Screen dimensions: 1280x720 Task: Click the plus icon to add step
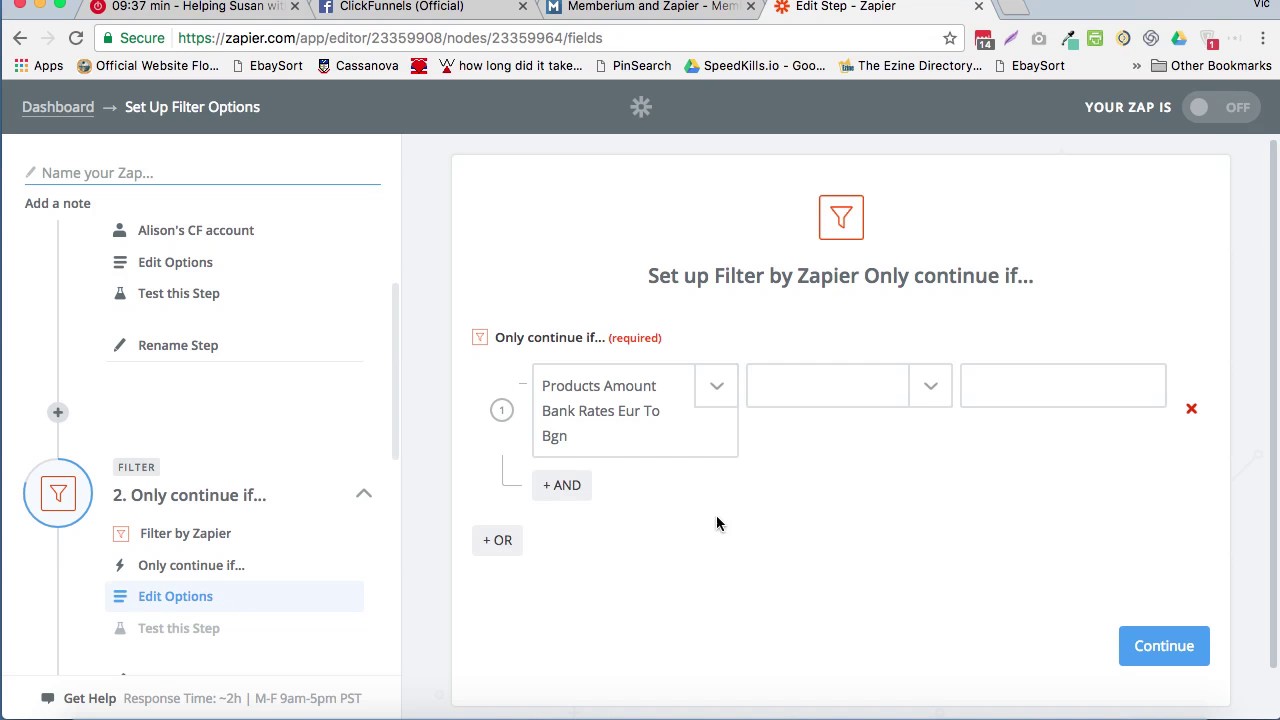(58, 412)
